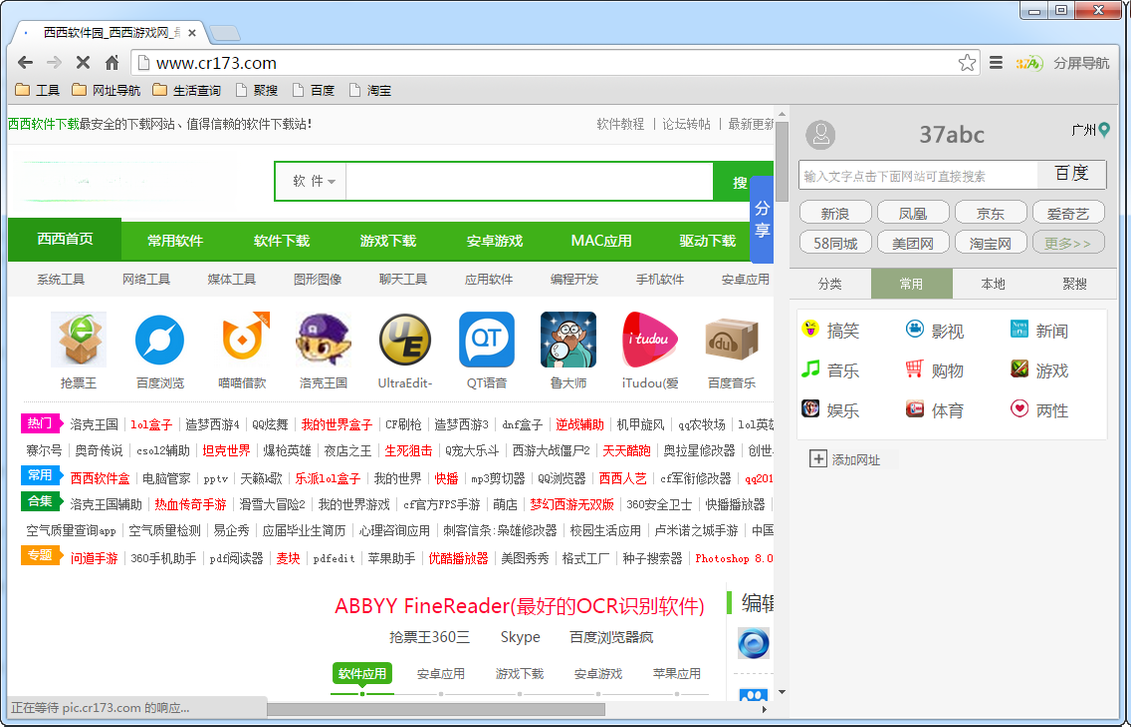Open the 洛克王国 game icon
The image size is (1131, 727).
click(324, 340)
